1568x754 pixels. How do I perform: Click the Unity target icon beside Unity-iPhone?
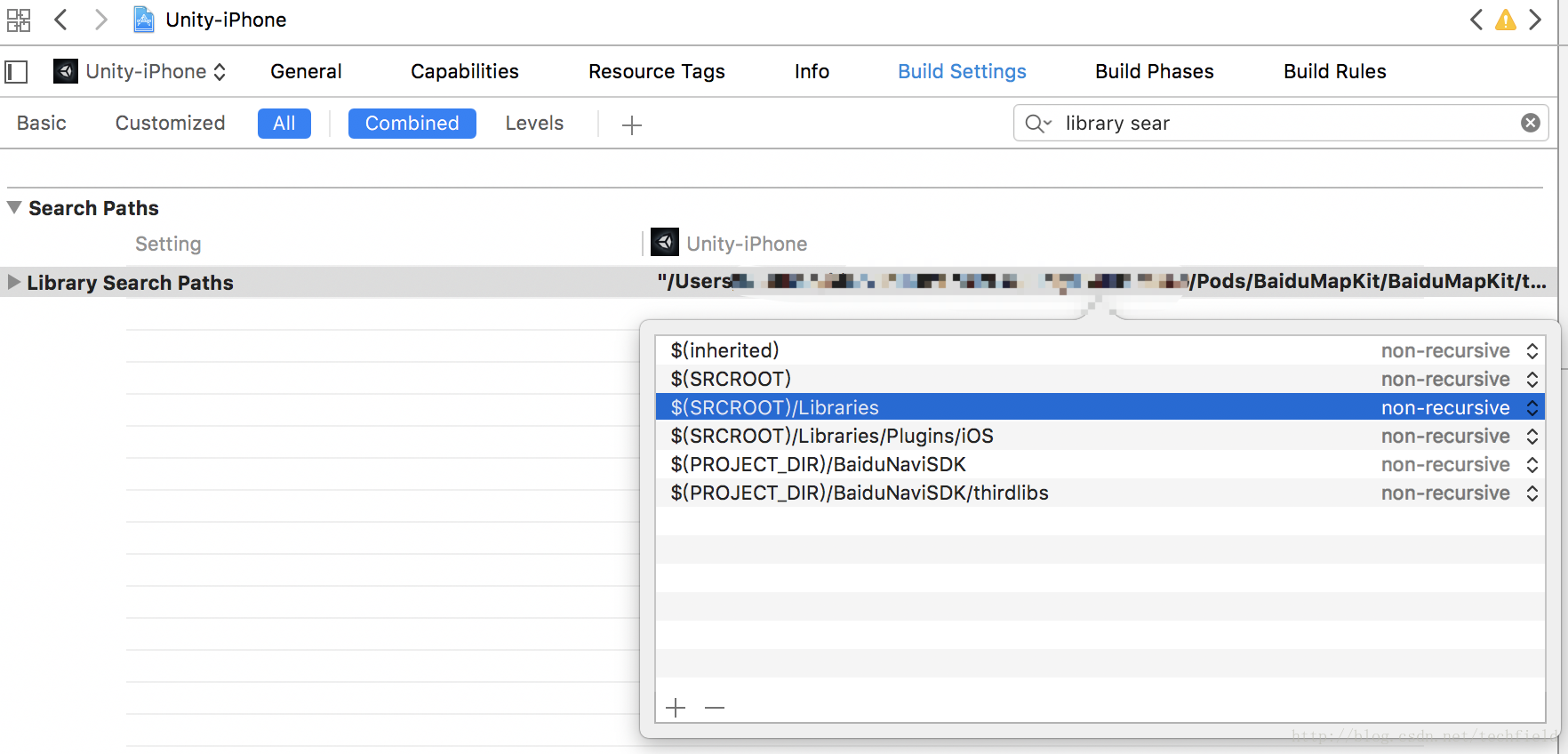(65, 71)
